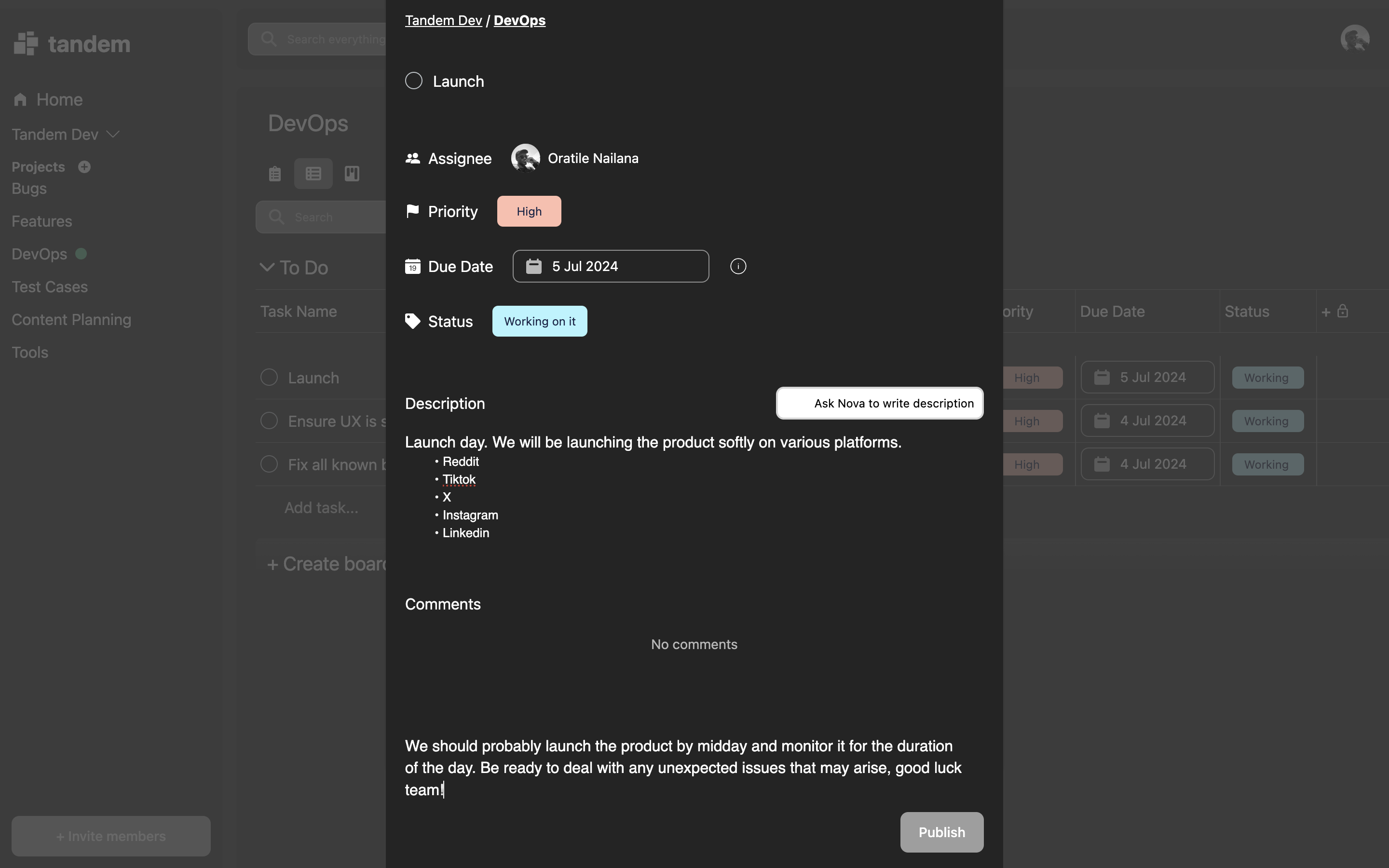Click the due date info icon
The width and height of the screenshot is (1389, 868).
[x=738, y=266]
